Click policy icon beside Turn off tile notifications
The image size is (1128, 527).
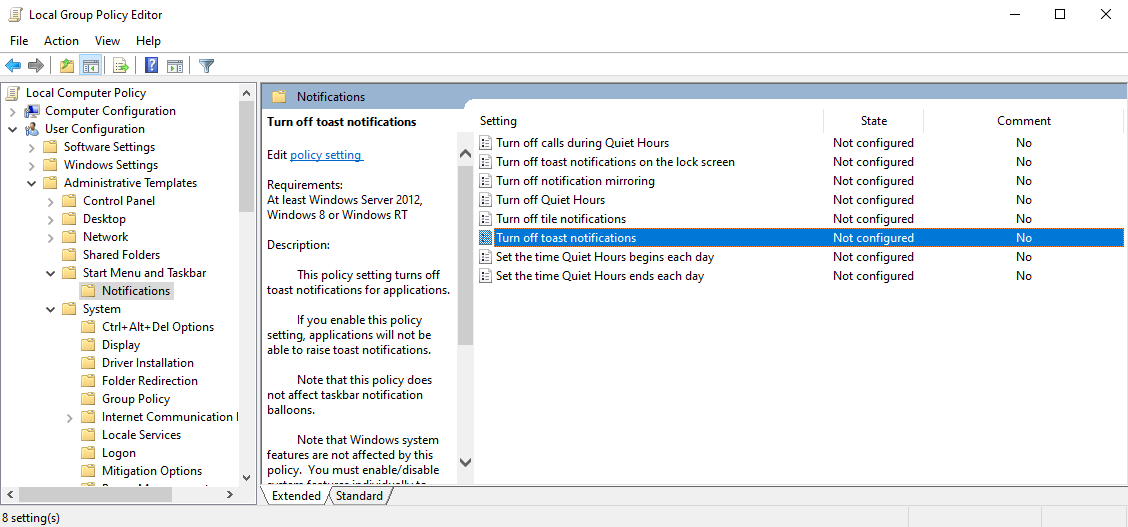[x=486, y=219]
